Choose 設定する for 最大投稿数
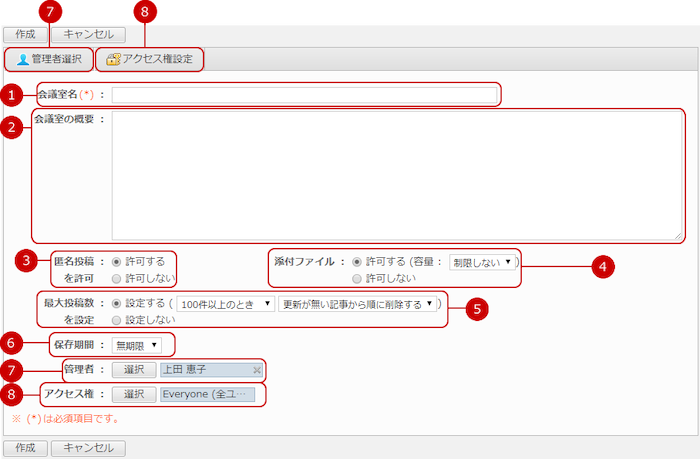 coord(117,303)
